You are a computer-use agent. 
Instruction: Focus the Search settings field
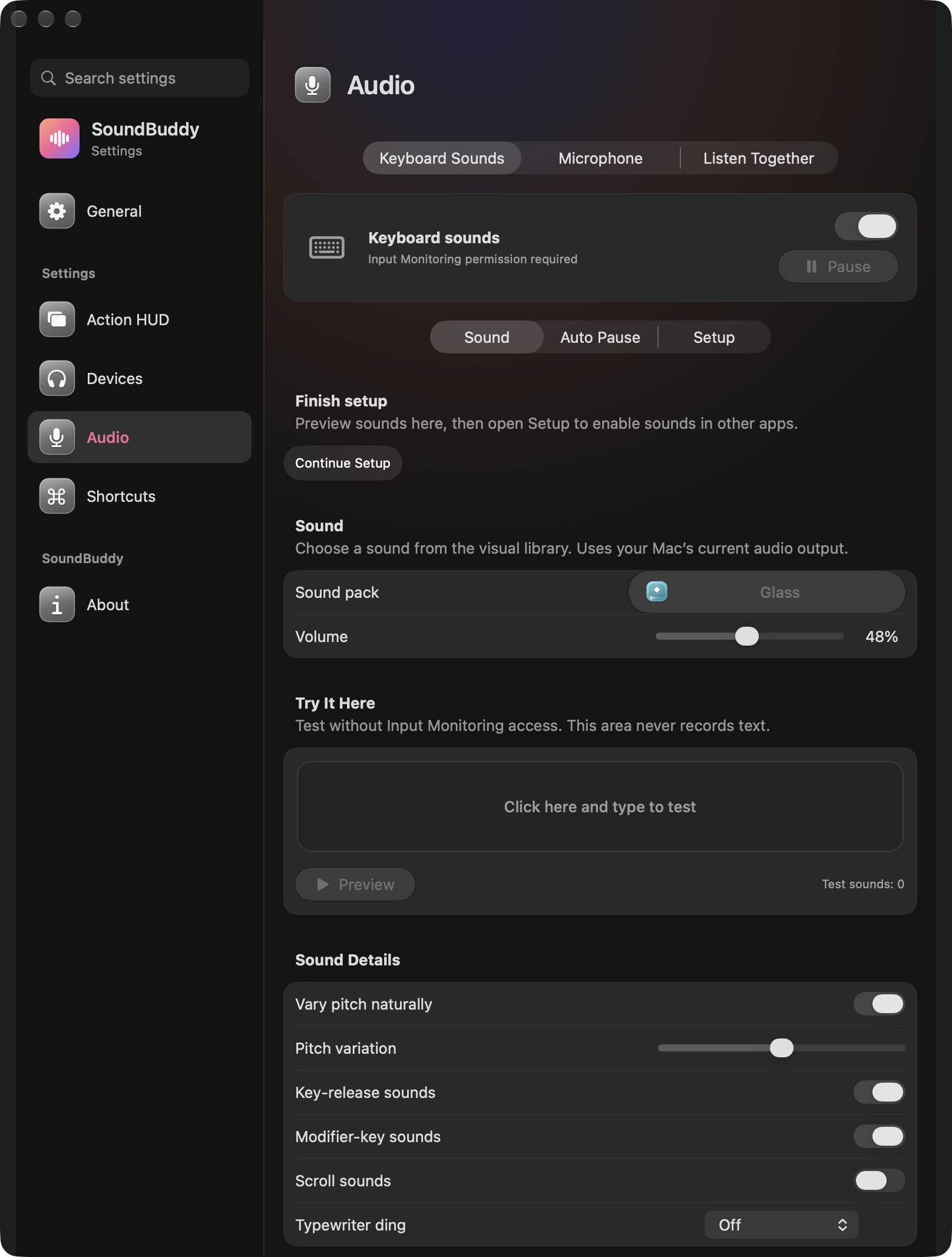[140, 78]
